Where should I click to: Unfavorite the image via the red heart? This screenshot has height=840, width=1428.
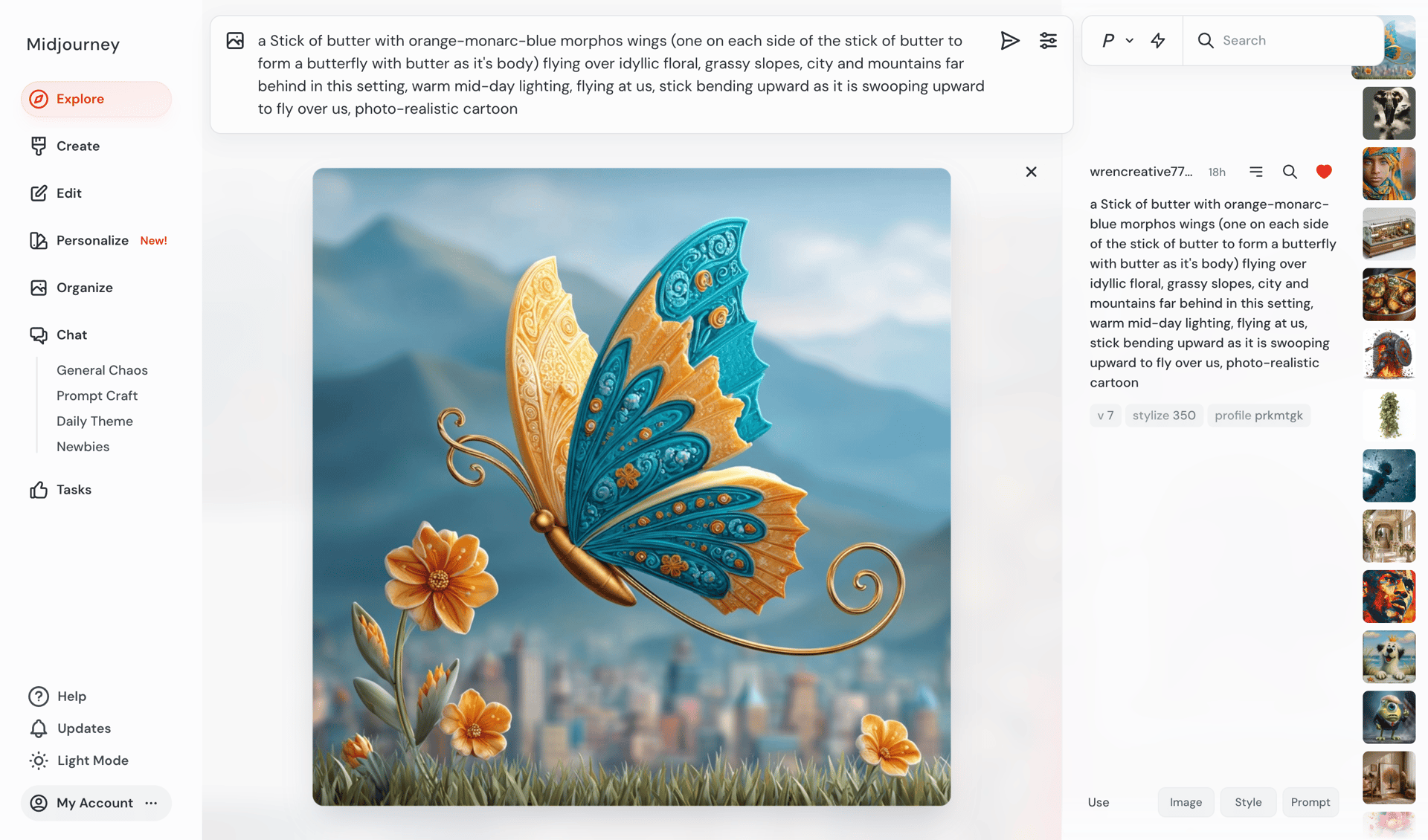(x=1324, y=172)
